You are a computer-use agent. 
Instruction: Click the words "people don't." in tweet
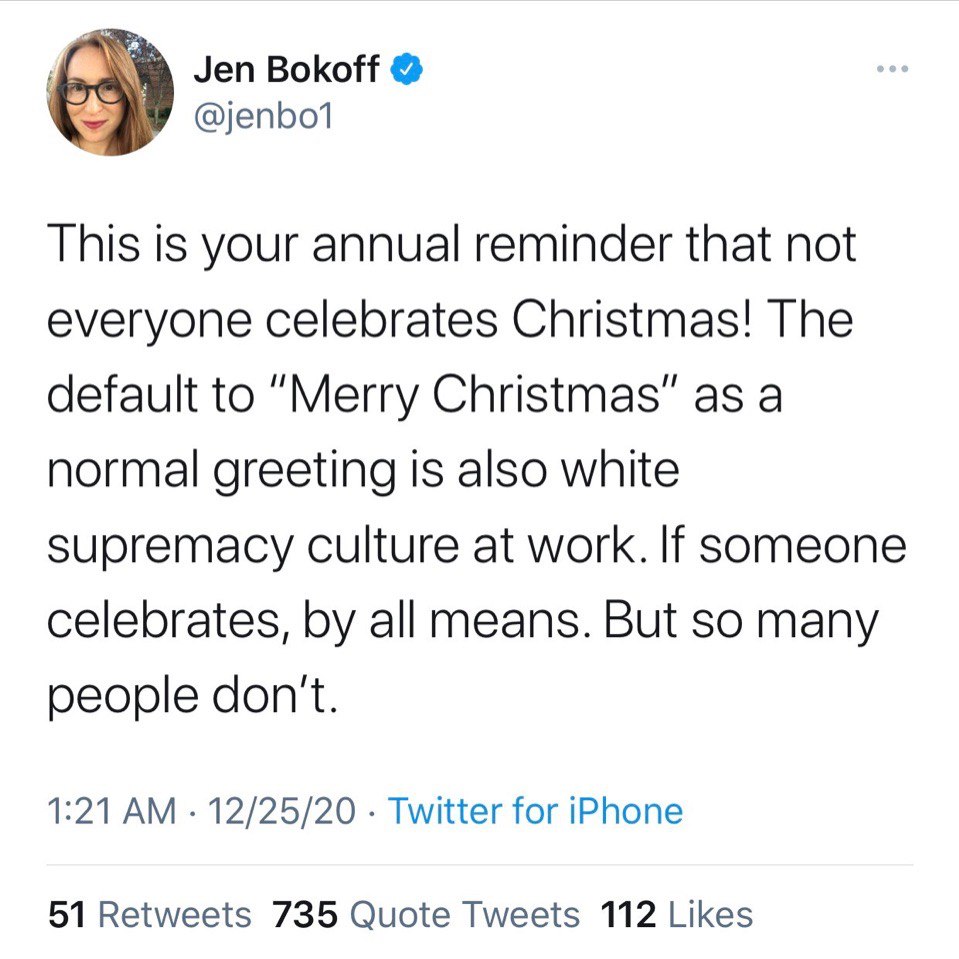click(x=193, y=697)
